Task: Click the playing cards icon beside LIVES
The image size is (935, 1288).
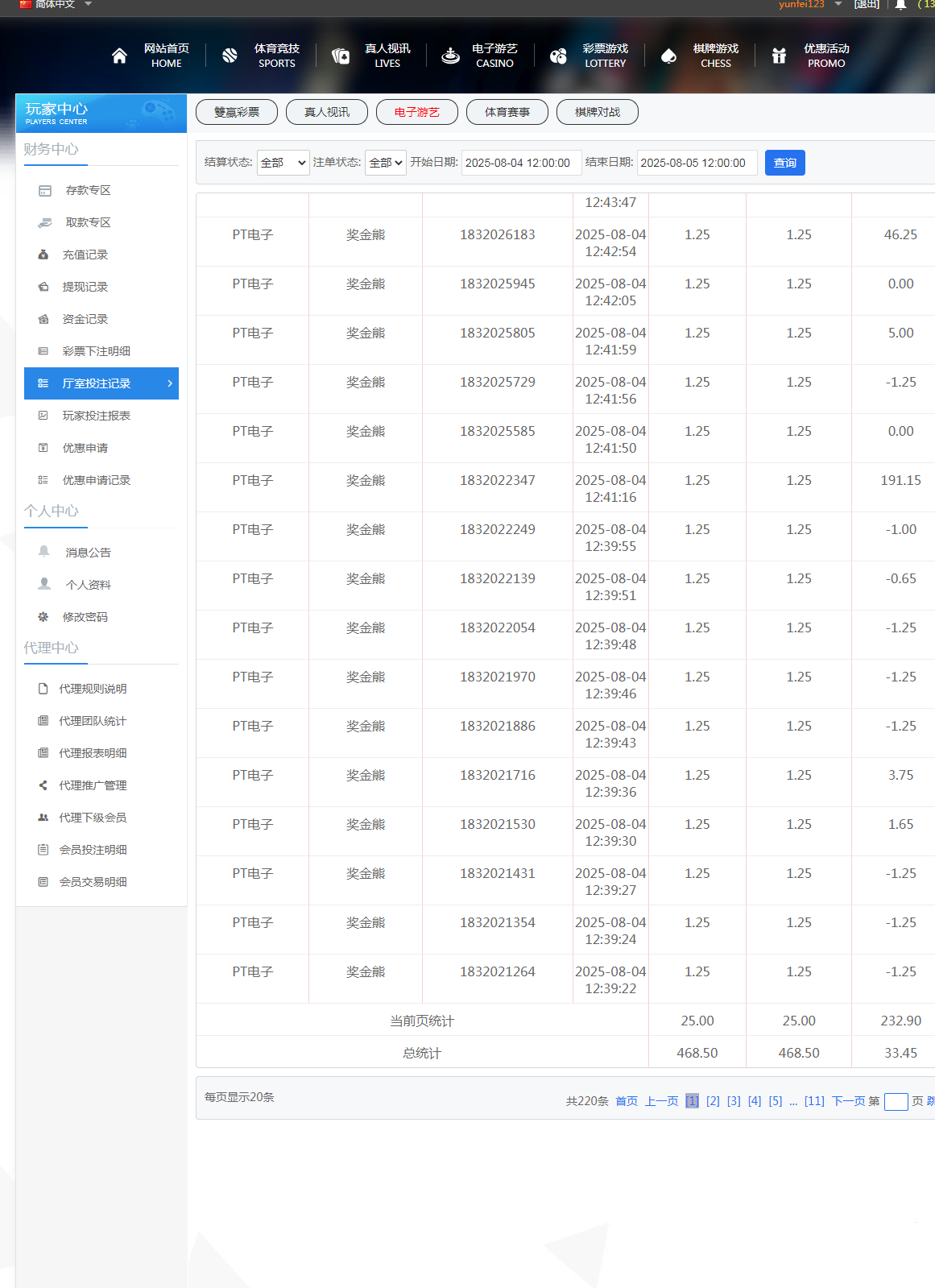Action: 341,56
